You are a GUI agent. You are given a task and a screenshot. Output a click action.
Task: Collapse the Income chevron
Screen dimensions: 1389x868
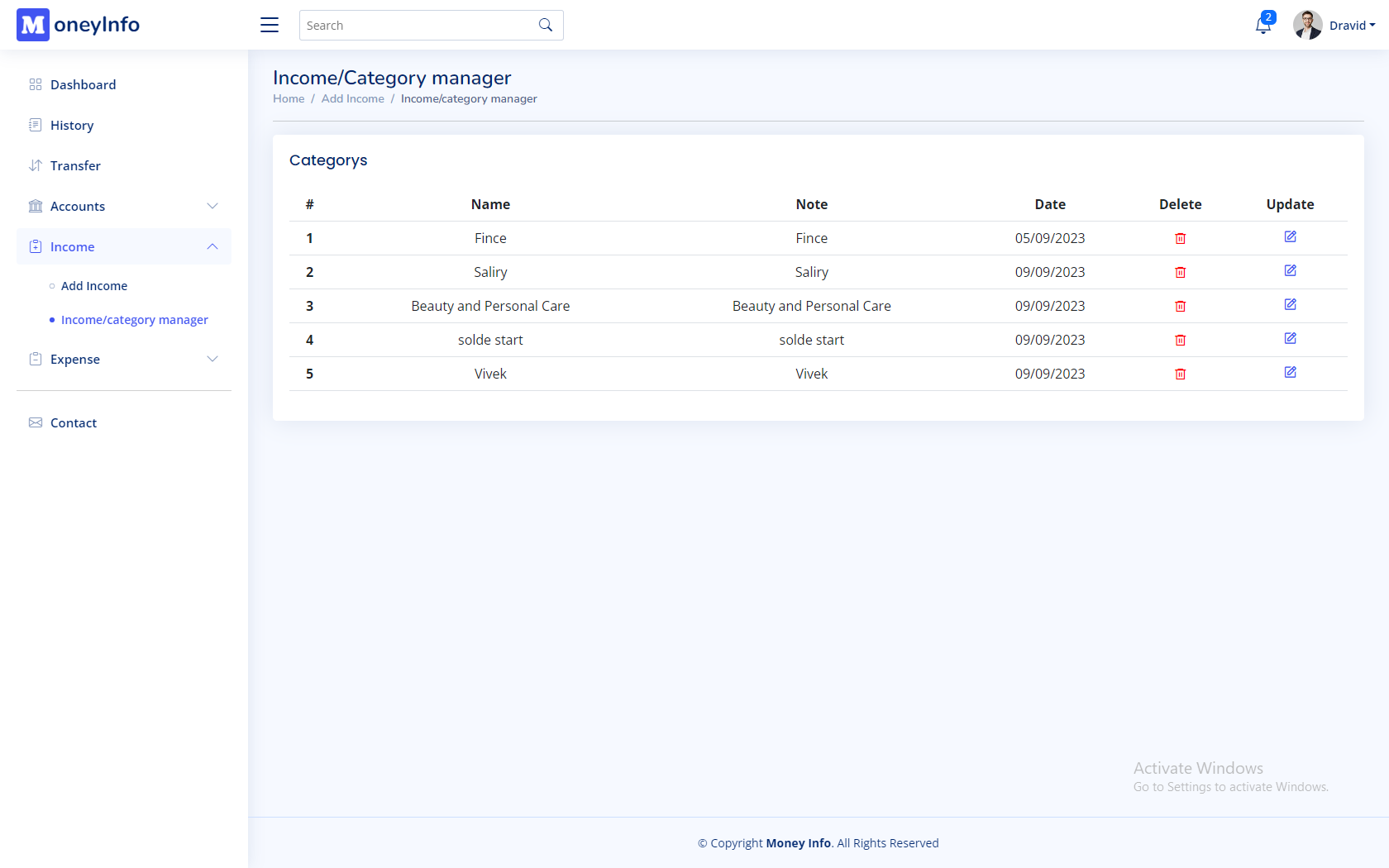click(x=212, y=246)
